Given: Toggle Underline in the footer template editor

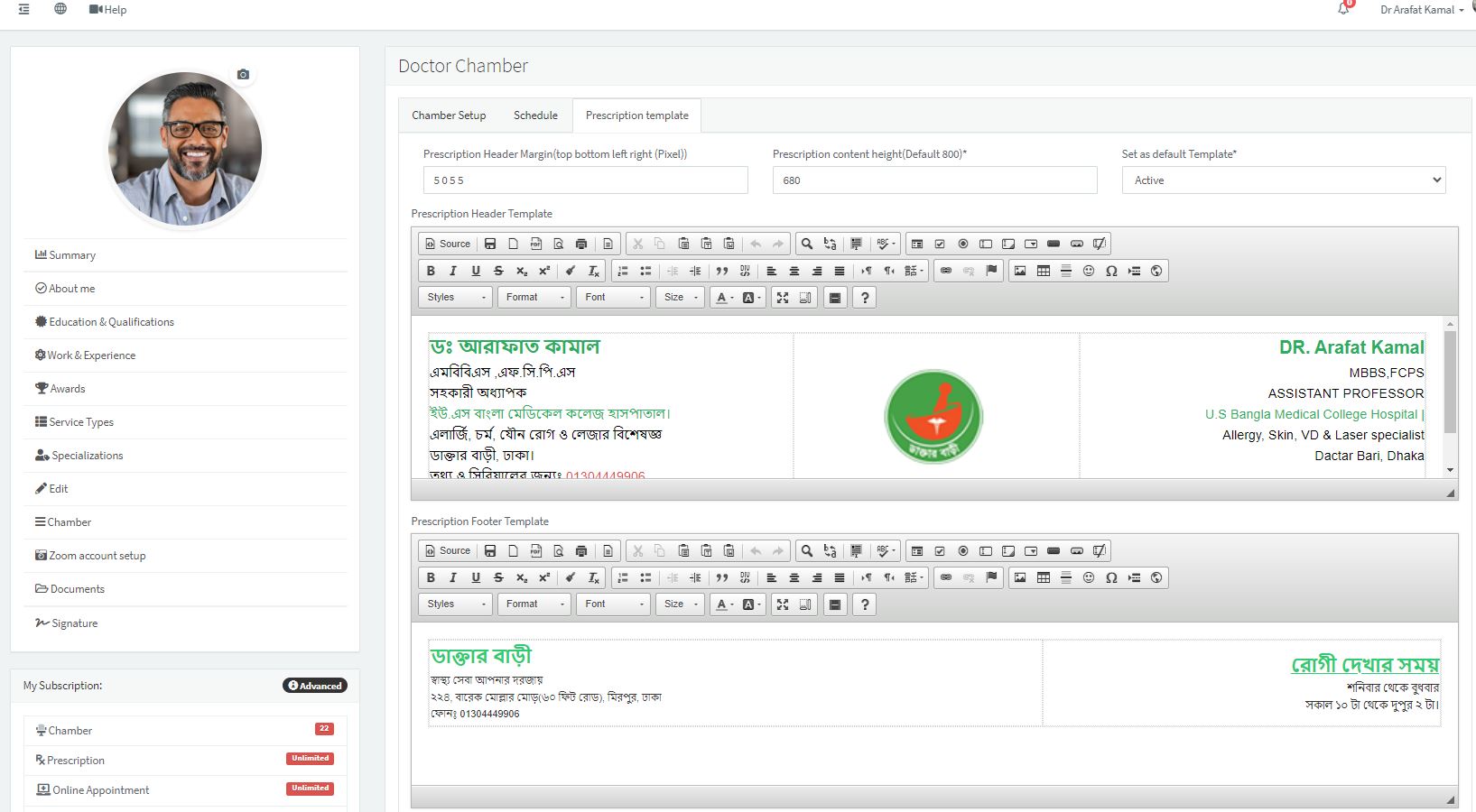Looking at the screenshot, I should click(476, 578).
